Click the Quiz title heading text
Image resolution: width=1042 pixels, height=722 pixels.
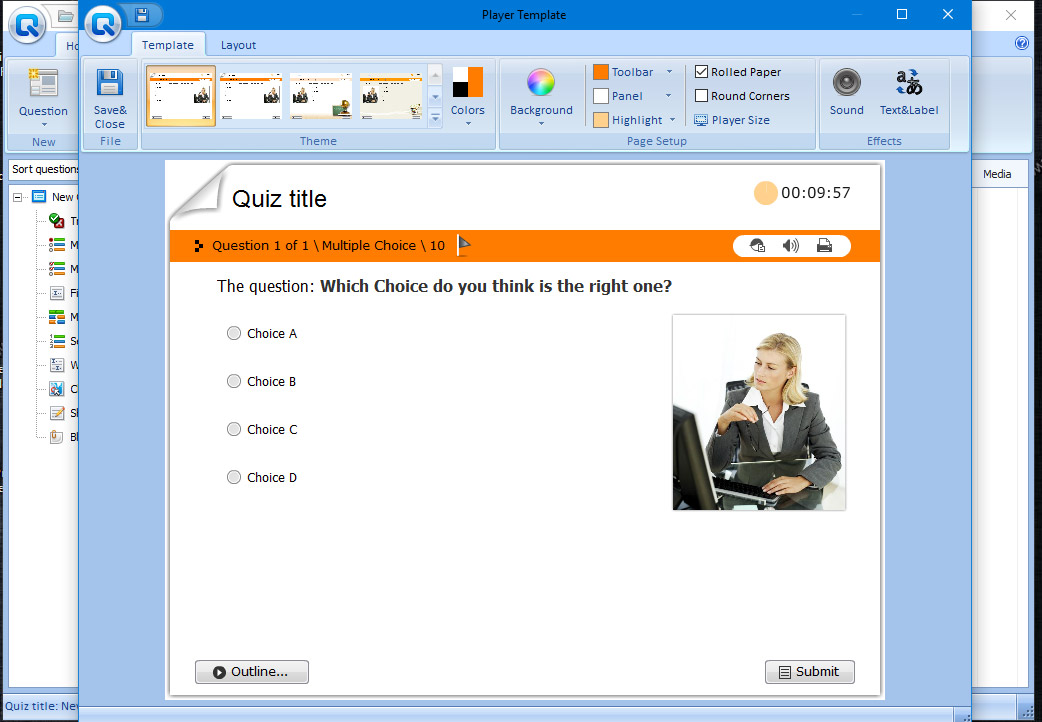click(x=279, y=199)
